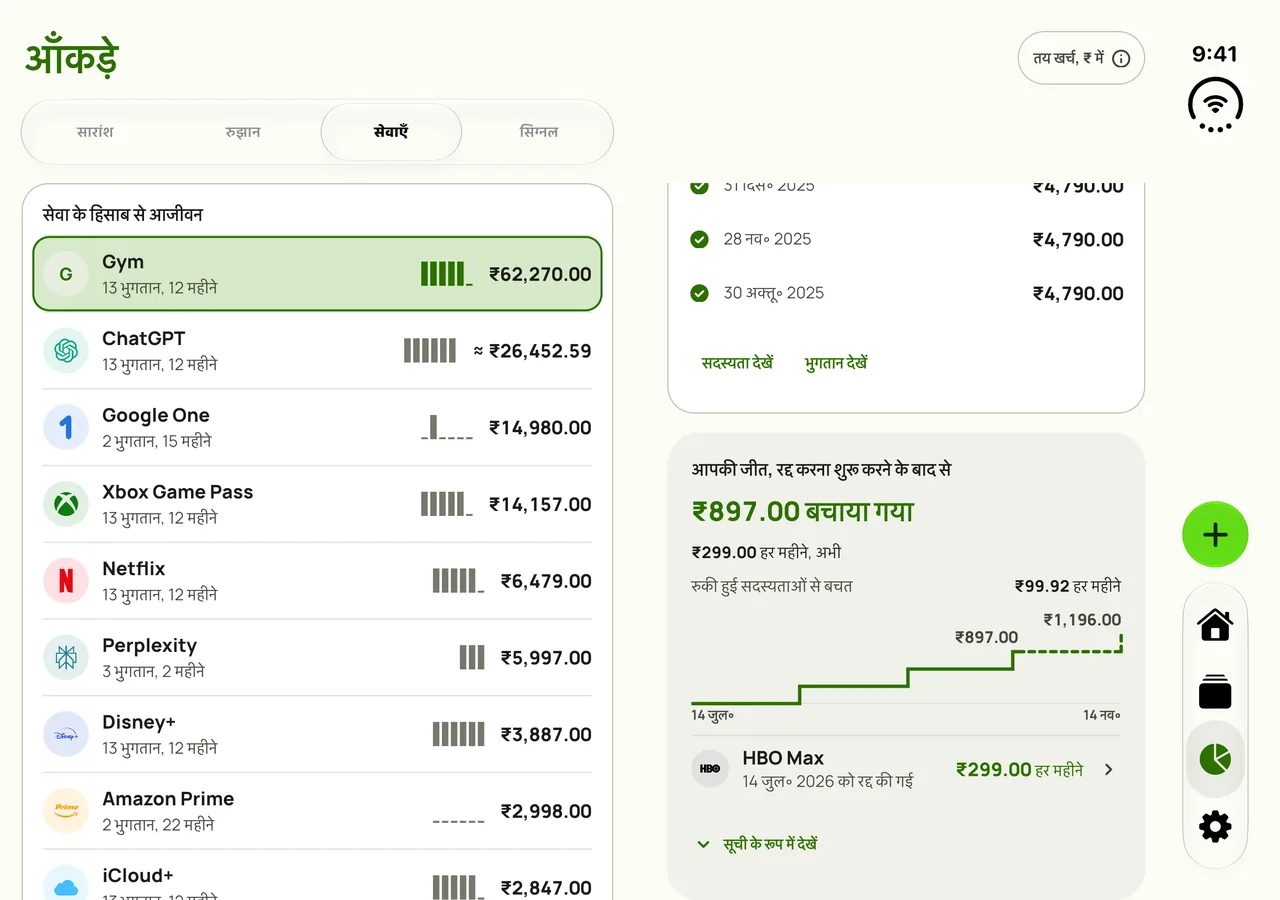Click the Perplexity 3 भुगतान, 2 महीने text
Screen dimensions: 1280x900
(153, 671)
